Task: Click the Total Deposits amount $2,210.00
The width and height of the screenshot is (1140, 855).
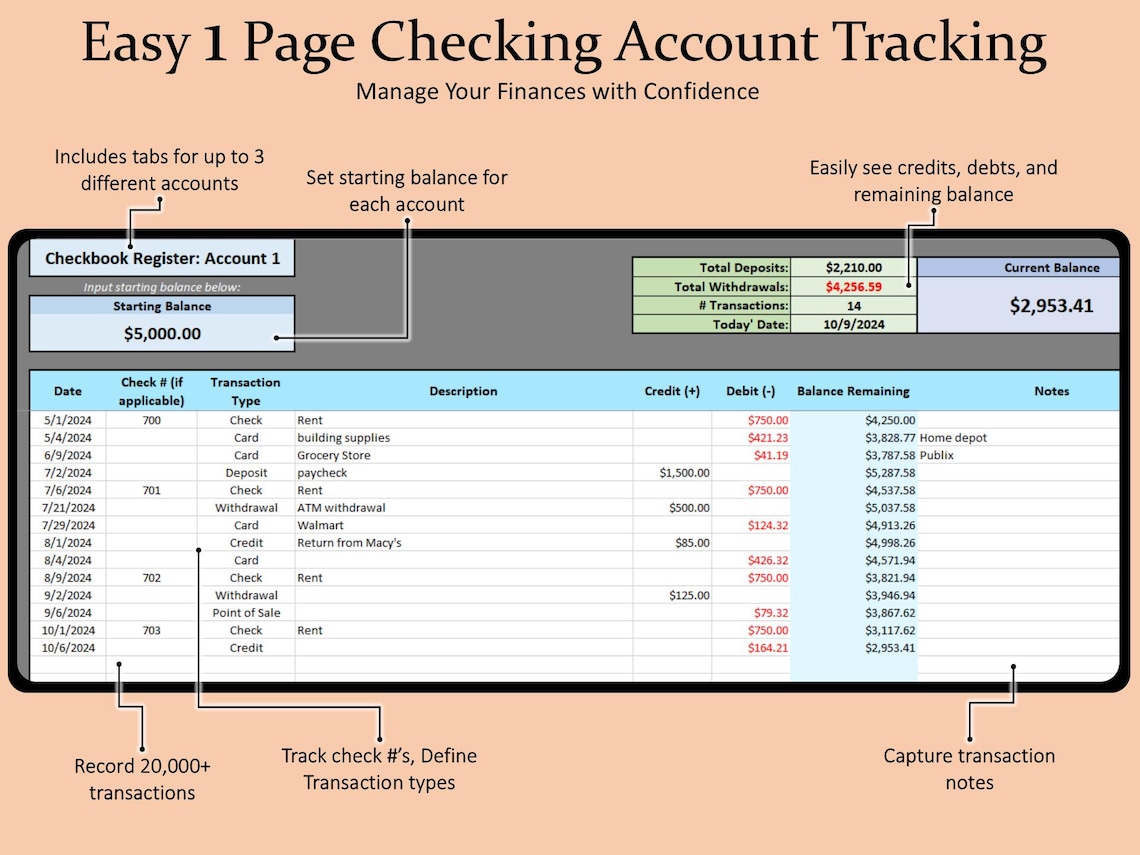Action: [853, 267]
